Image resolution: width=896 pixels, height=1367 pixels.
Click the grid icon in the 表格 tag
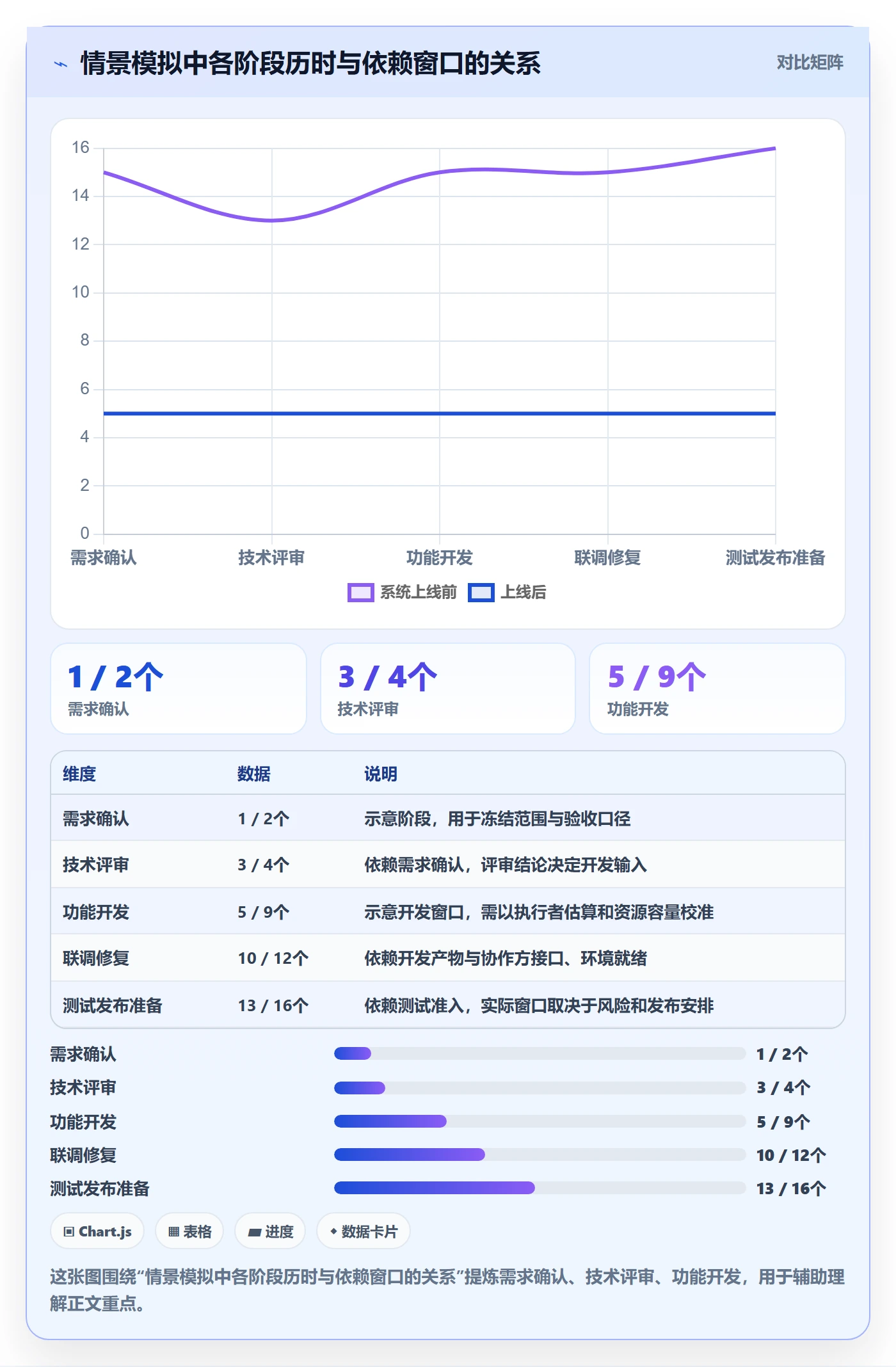pos(174,1232)
